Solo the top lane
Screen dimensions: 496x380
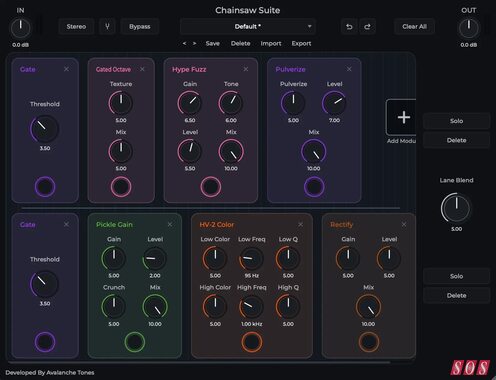[456, 121]
